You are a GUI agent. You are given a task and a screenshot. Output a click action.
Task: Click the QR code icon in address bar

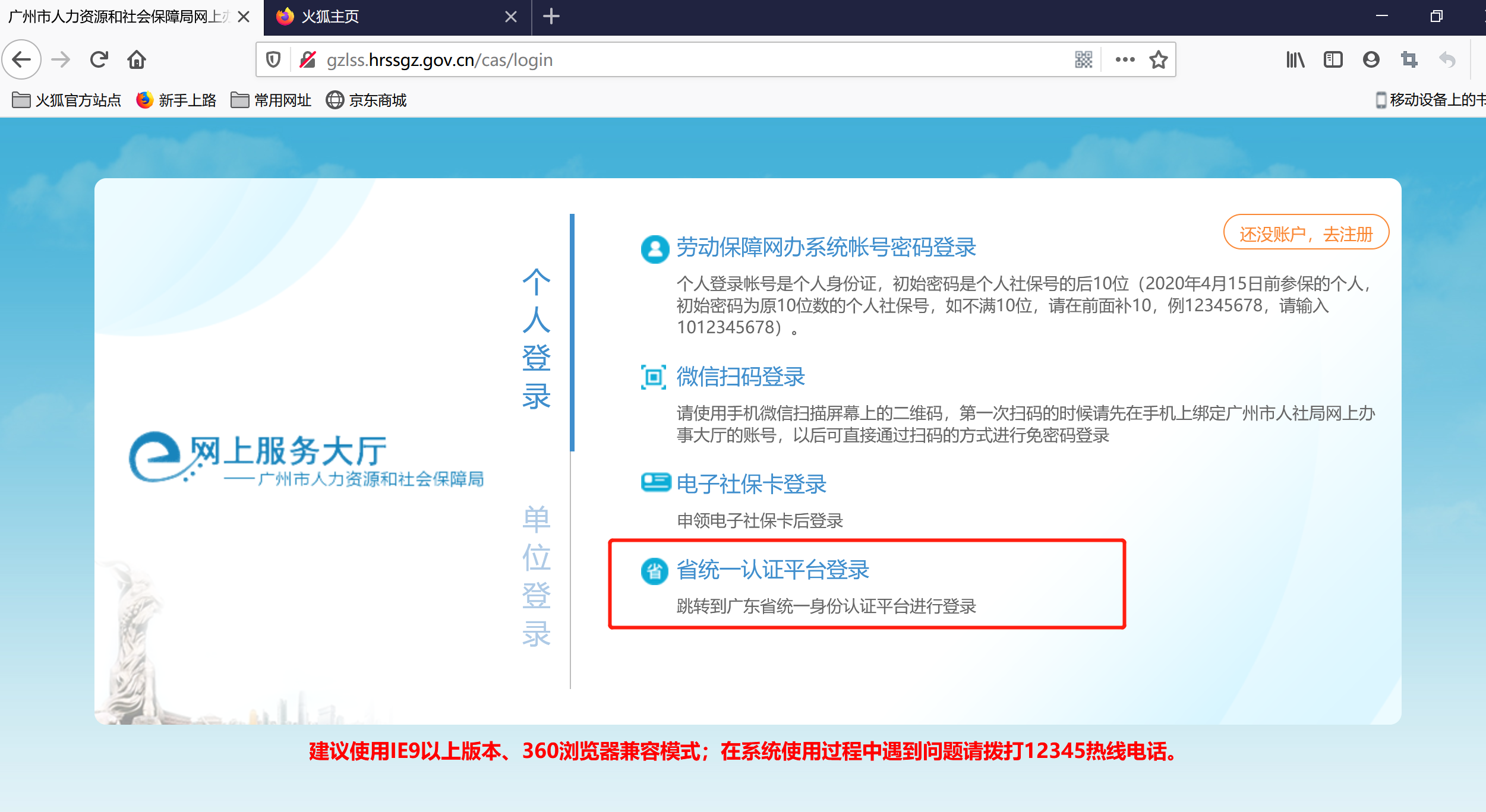(1083, 59)
